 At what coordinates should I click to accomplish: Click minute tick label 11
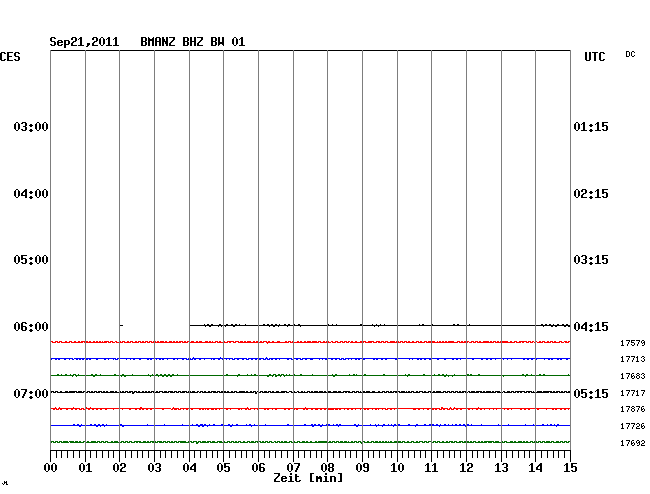coord(432,468)
